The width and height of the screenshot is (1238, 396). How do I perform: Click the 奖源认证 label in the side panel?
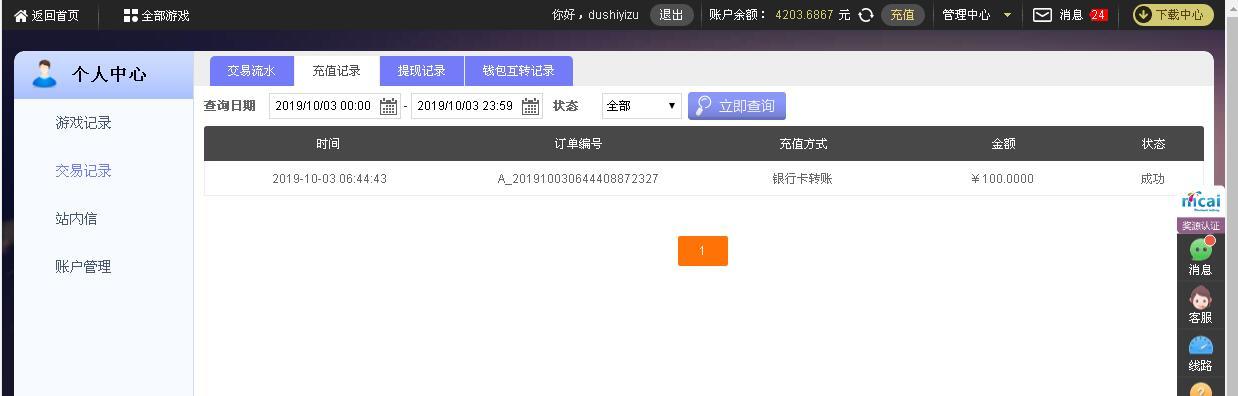(x=1200, y=225)
